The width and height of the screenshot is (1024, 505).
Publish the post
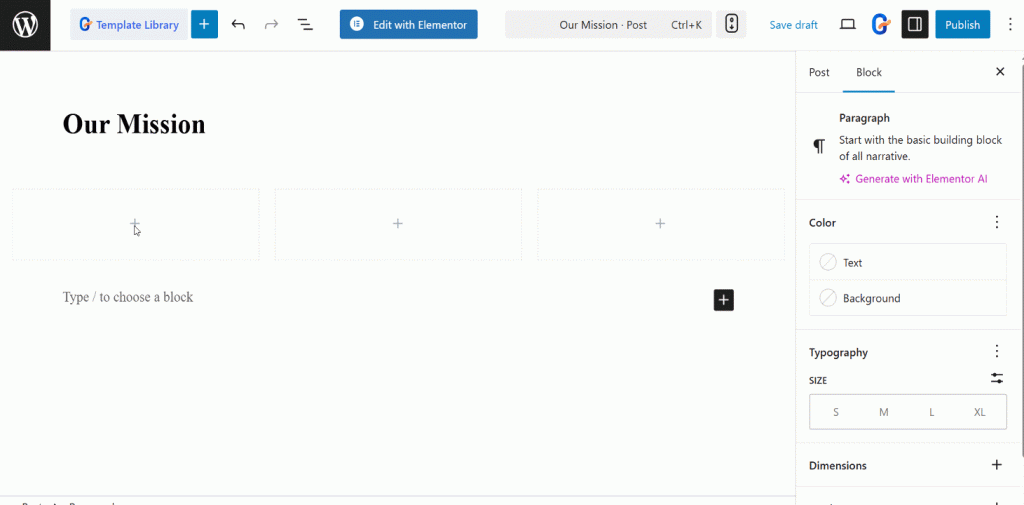963,25
